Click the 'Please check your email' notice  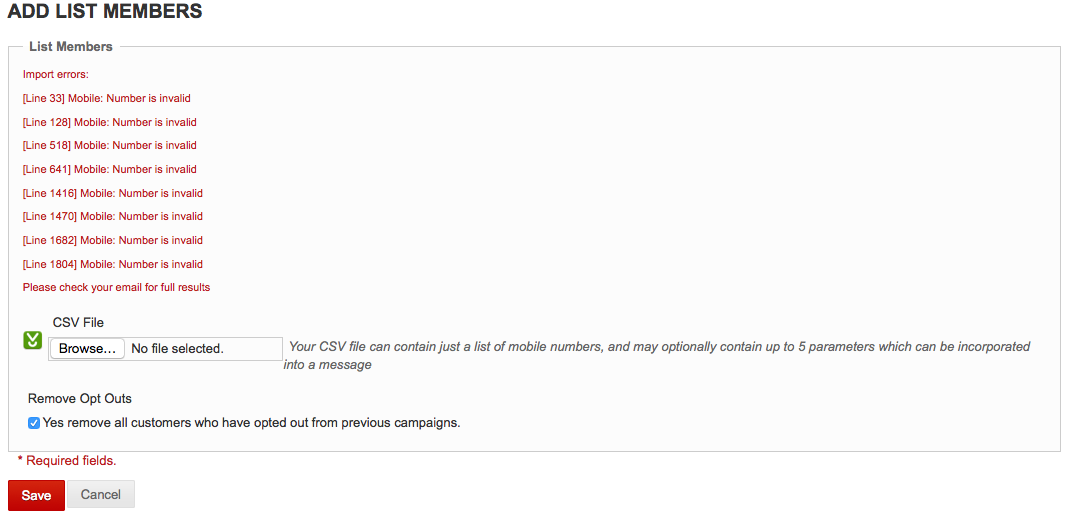tap(116, 288)
